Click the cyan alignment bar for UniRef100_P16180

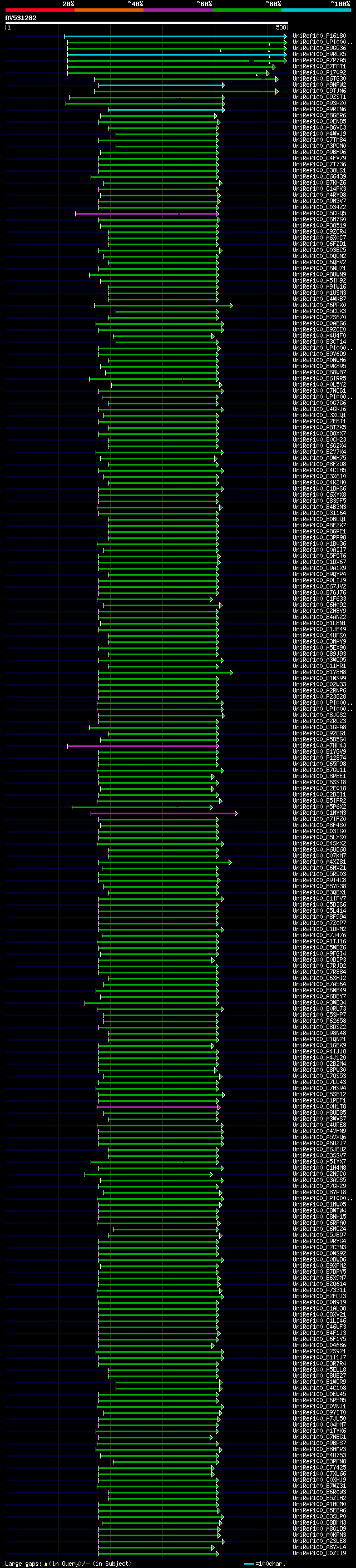(x=175, y=37)
